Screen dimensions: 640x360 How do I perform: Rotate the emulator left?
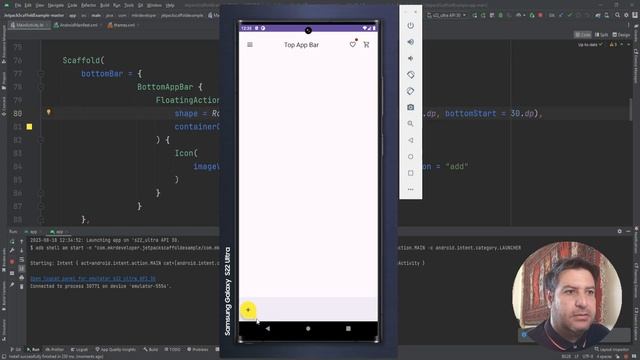pos(411,75)
